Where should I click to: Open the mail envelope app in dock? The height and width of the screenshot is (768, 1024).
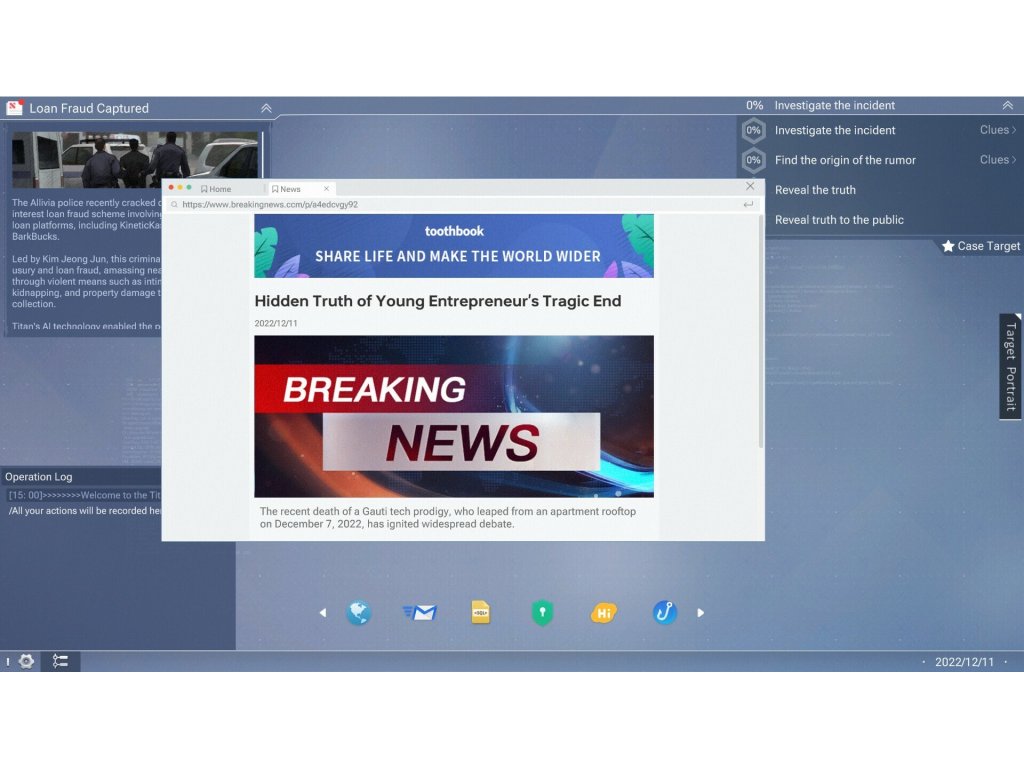click(x=419, y=613)
